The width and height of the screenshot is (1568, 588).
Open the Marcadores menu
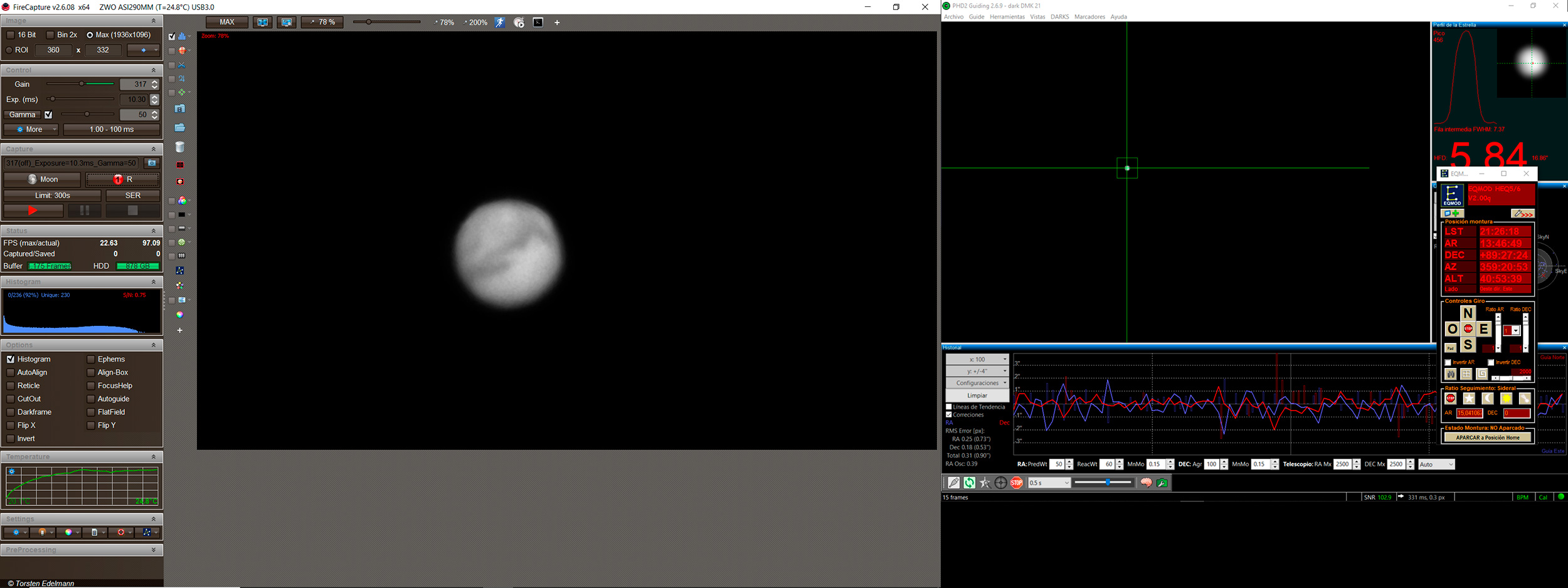pos(1089,17)
